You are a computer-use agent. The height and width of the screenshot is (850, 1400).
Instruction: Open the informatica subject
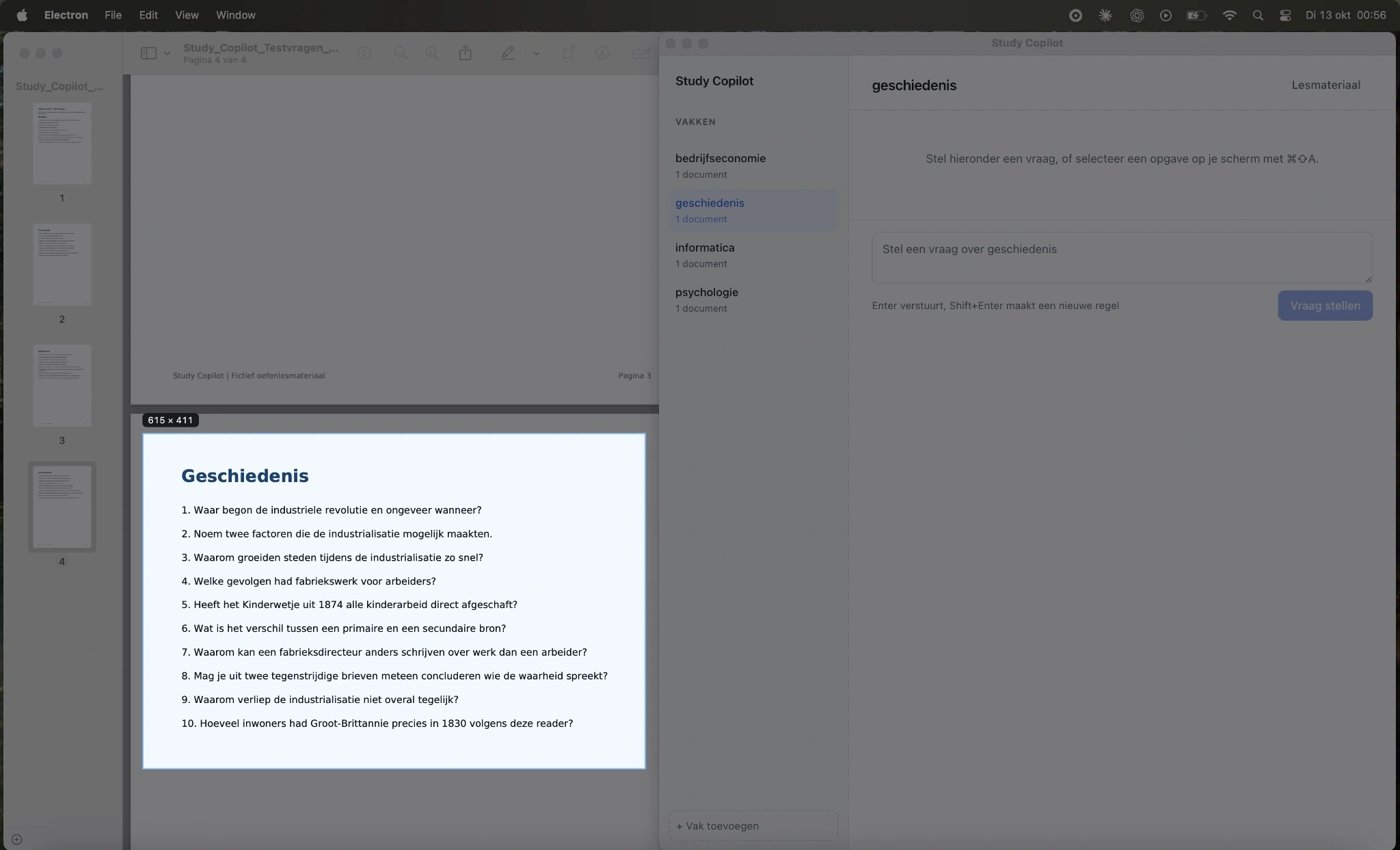[x=753, y=255]
